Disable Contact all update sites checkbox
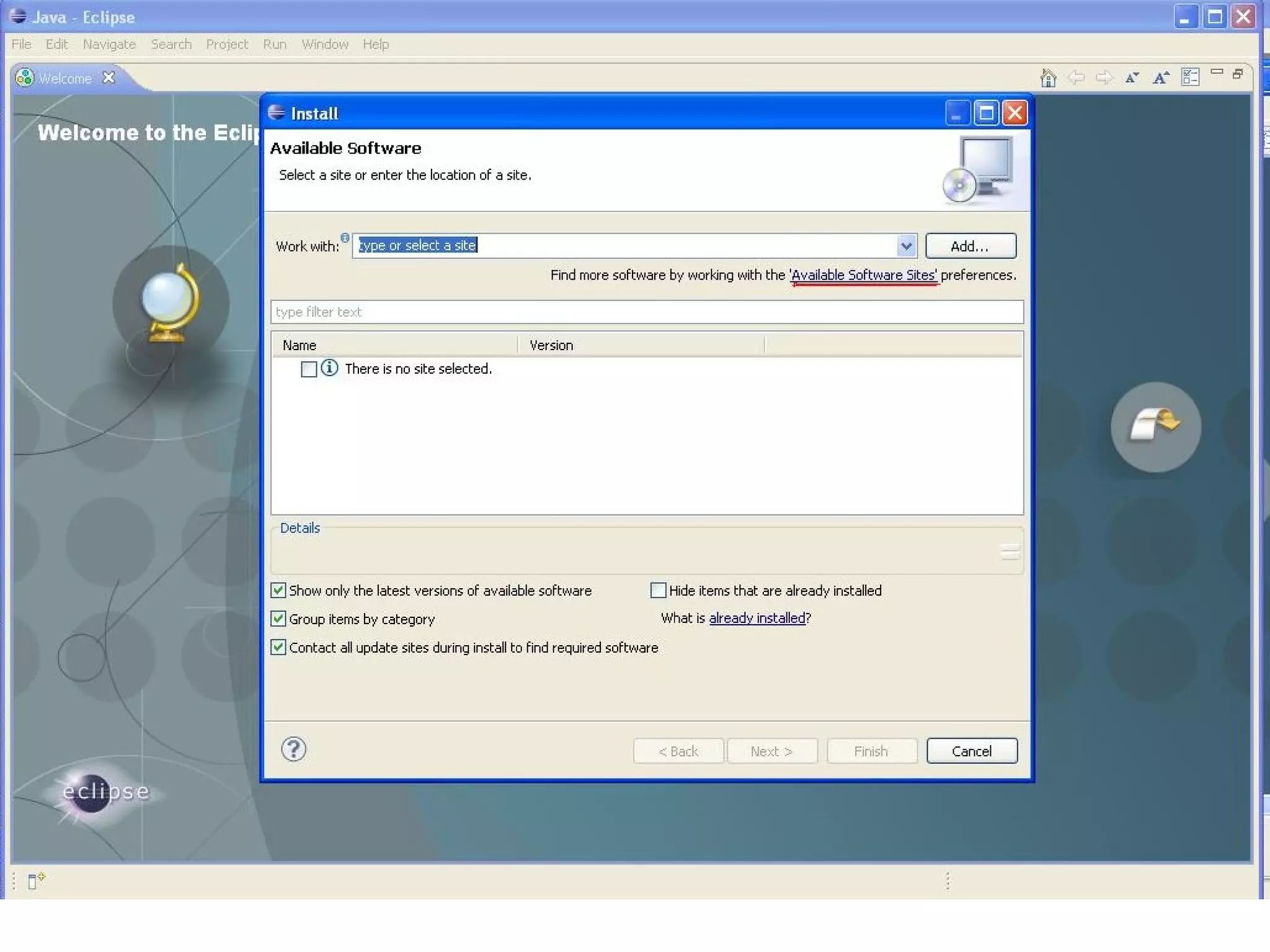Viewport: 1270px width, 952px height. click(x=278, y=647)
